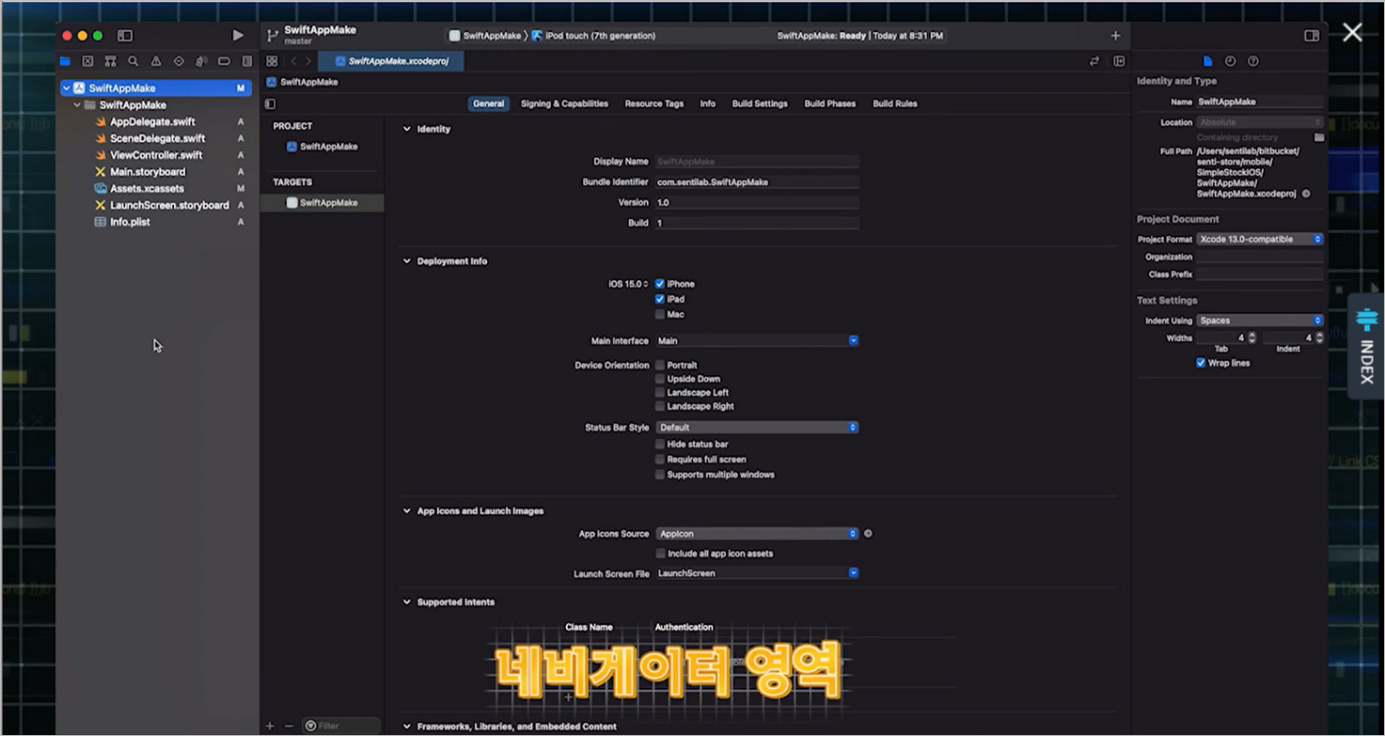Collapse the Identity section
This screenshot has width=1385, height=736.
[407, 129]
